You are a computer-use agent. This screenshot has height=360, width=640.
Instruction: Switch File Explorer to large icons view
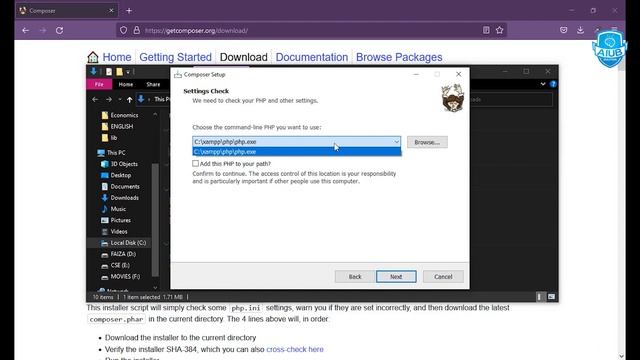(x=551, y=297)
